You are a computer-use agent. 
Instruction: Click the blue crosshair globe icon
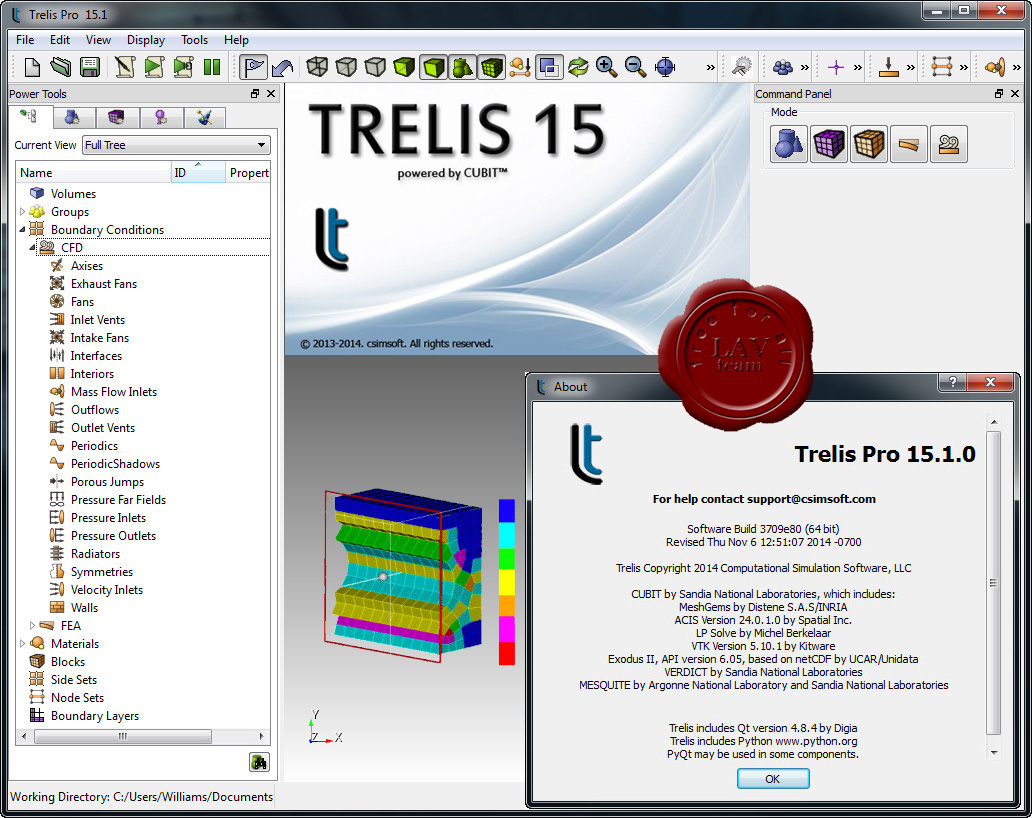(665, 67)
